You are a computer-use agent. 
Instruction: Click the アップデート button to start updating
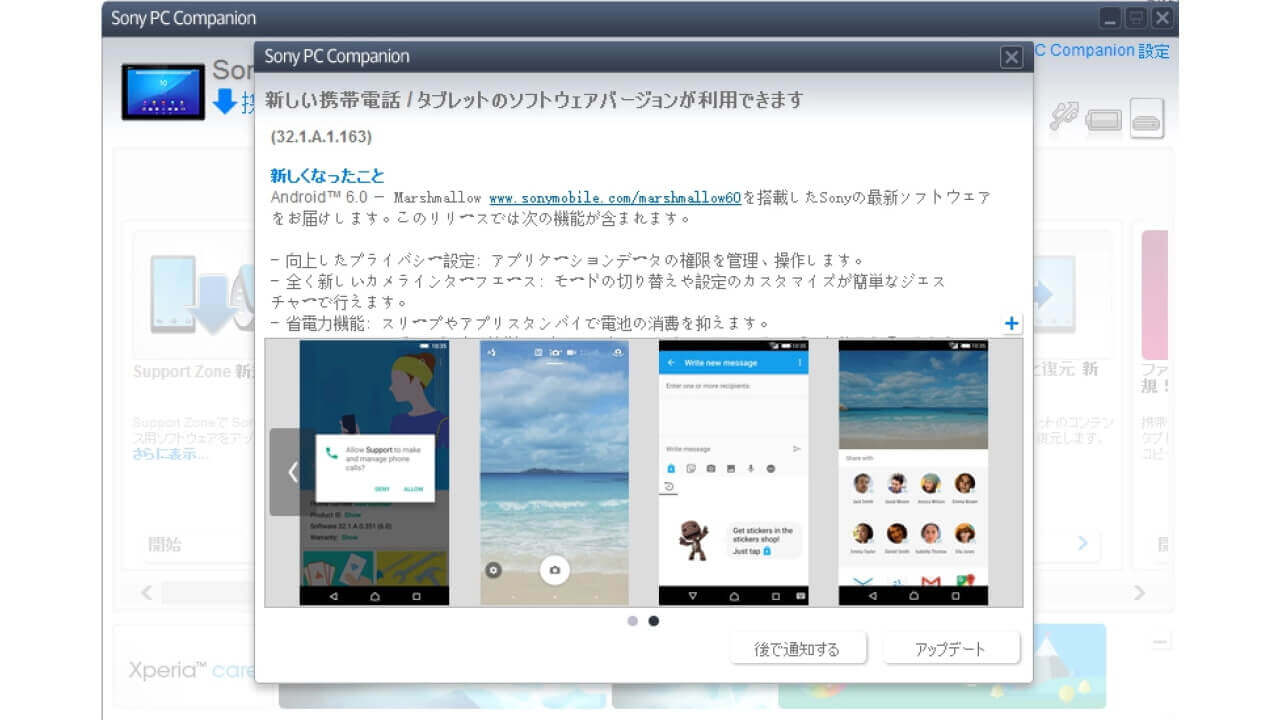(x=950, y=648)
